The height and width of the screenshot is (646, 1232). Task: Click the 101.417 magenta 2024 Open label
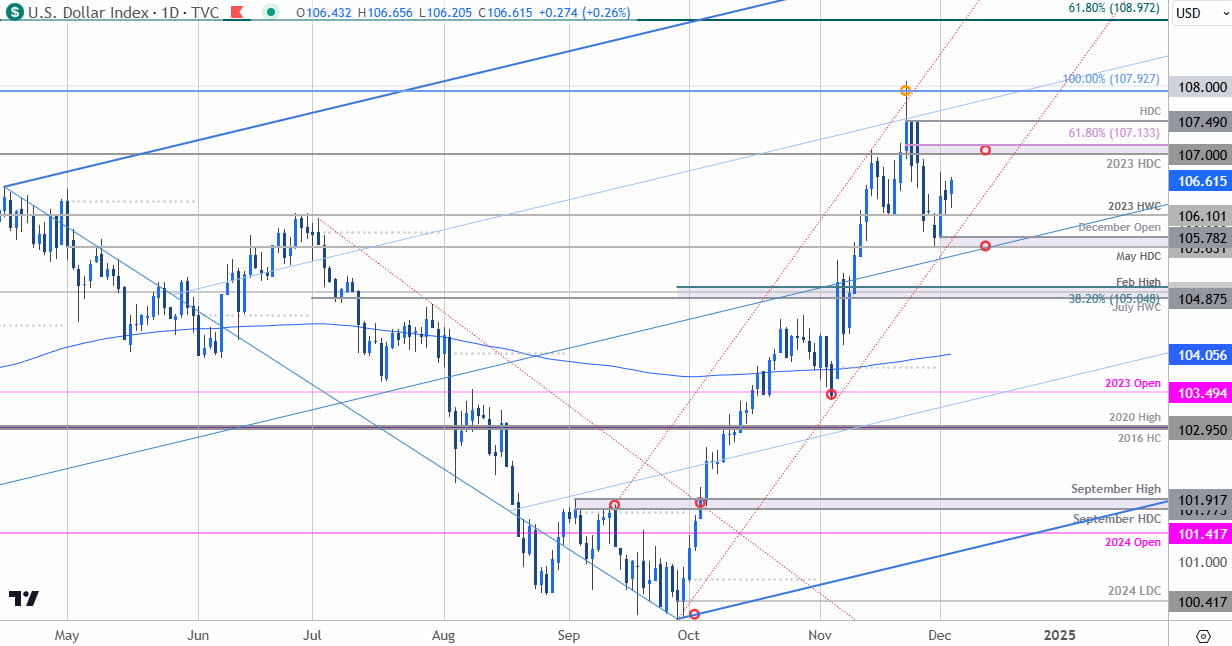[1199, 534]
